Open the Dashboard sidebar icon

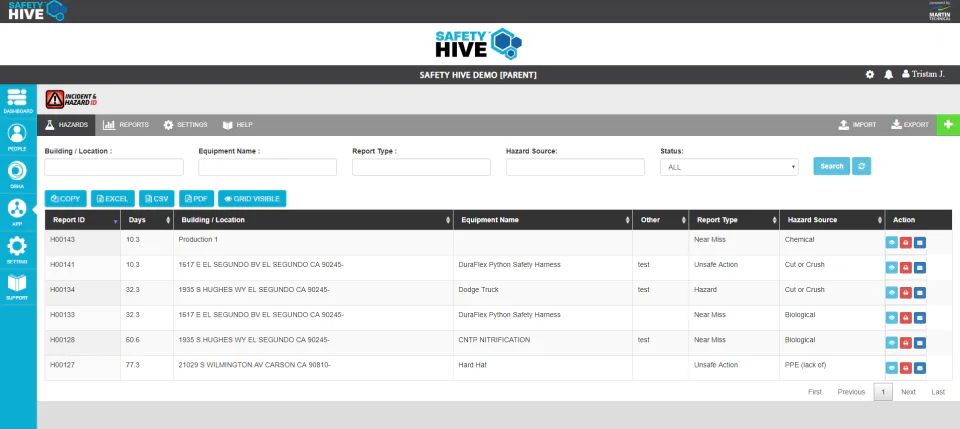[18, 101]
